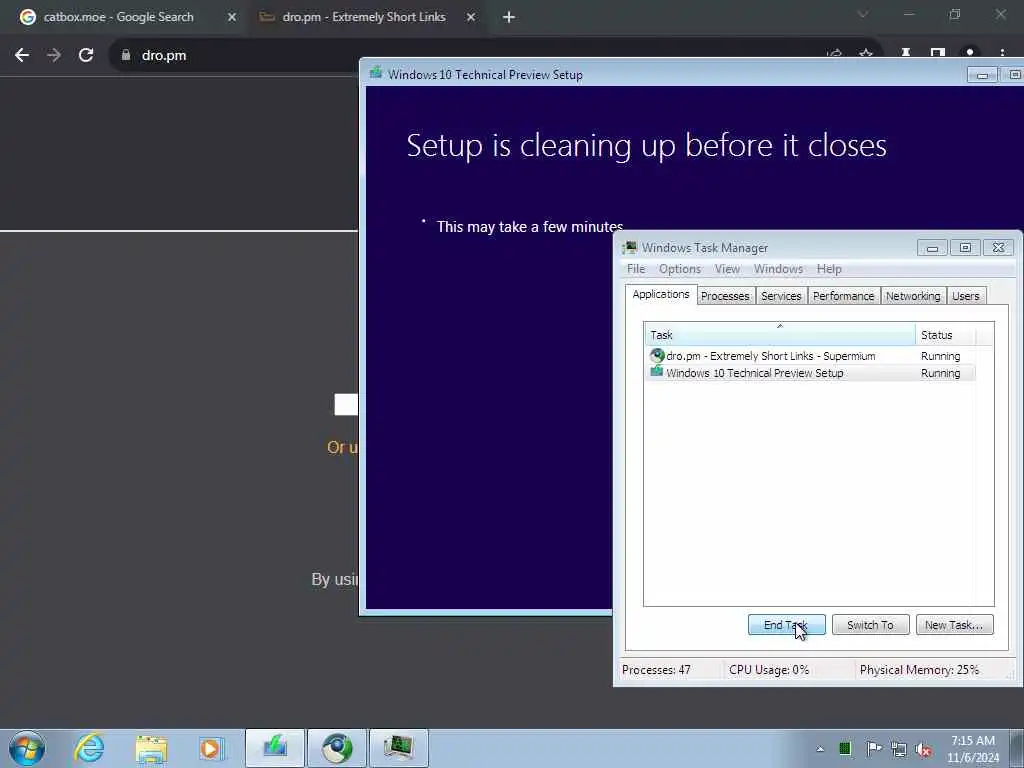The width and height of the screenshot is (1024, 768).
Task: Select the Windows 10 Technical Preview Setup task
Action: pos(810,373)
